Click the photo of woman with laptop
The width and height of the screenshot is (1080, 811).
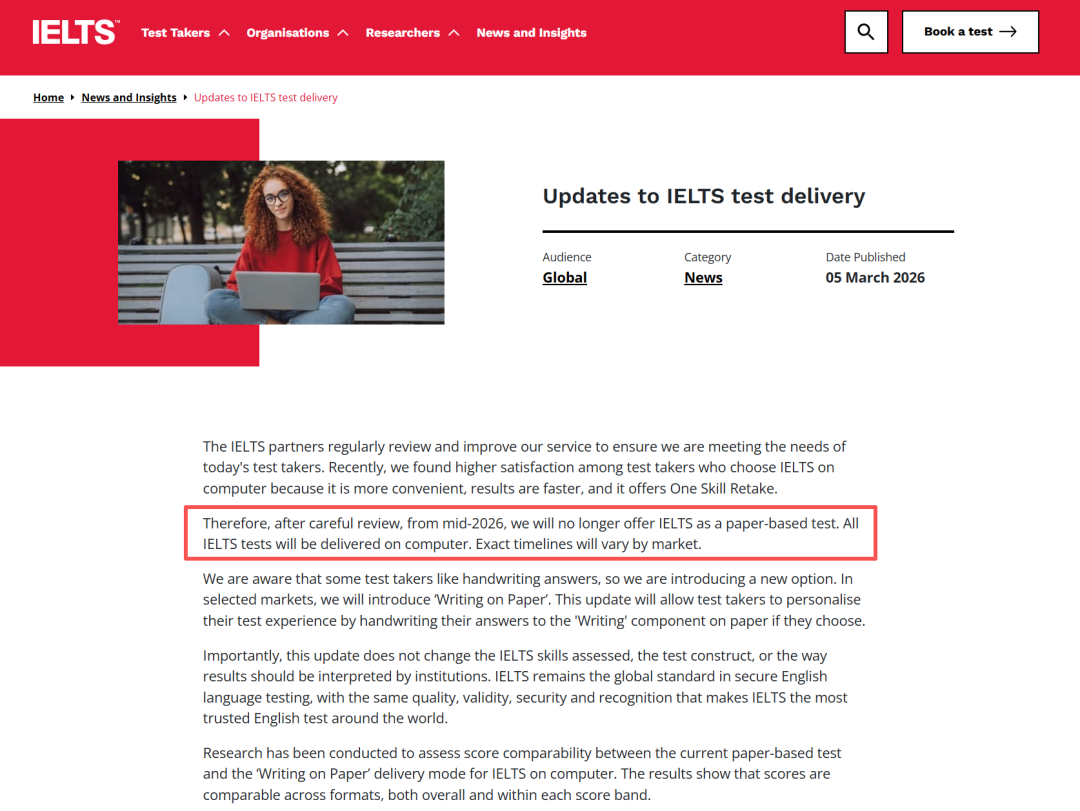(x=281, y=243)
